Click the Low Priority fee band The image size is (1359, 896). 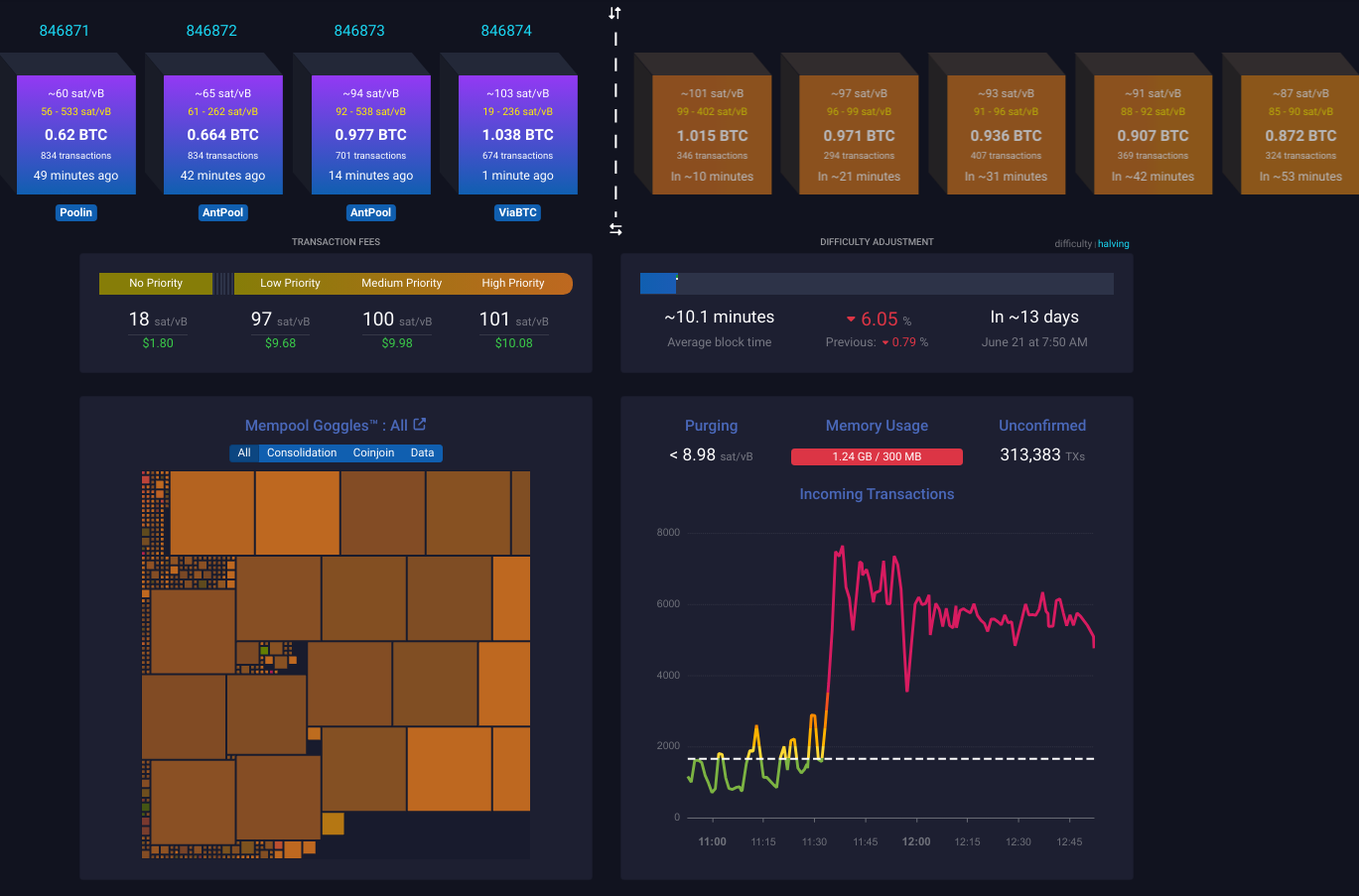pyautogui.click(x=290, y=284)
